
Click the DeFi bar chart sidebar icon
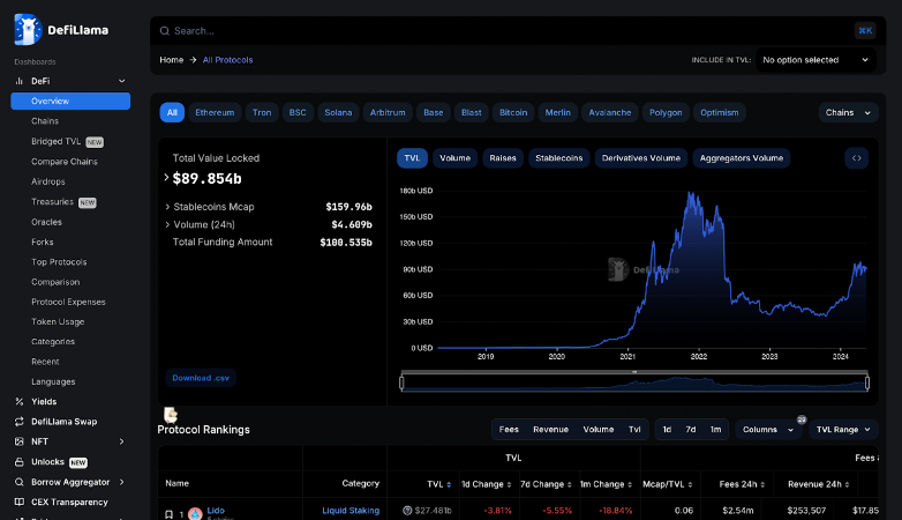pos(19,81)
